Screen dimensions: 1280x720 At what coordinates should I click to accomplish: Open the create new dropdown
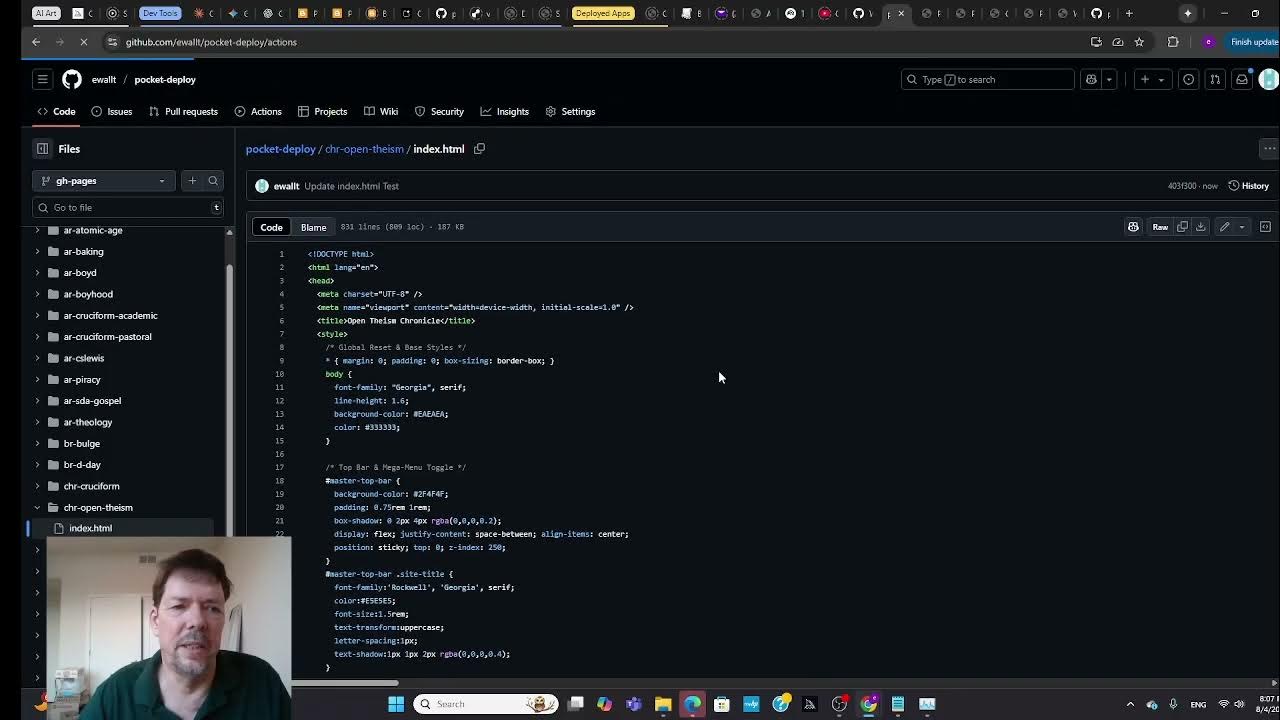point(1152,79)
